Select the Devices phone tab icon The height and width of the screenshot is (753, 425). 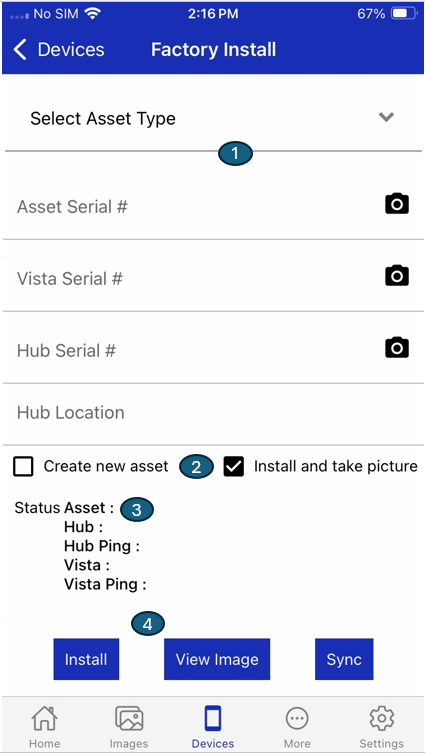coord(213,719)
